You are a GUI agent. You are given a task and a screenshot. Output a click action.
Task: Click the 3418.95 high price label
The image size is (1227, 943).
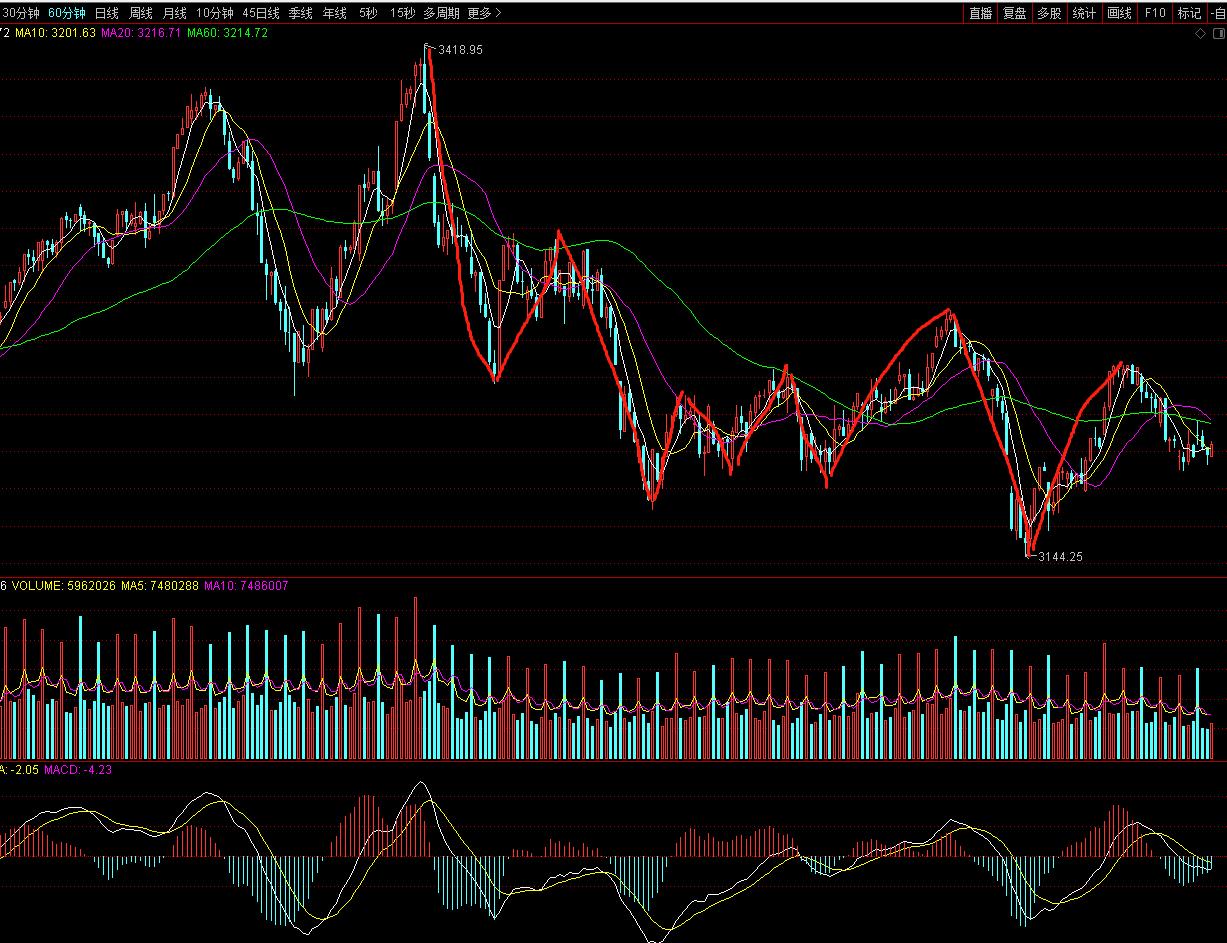click(x=460, y=49)
